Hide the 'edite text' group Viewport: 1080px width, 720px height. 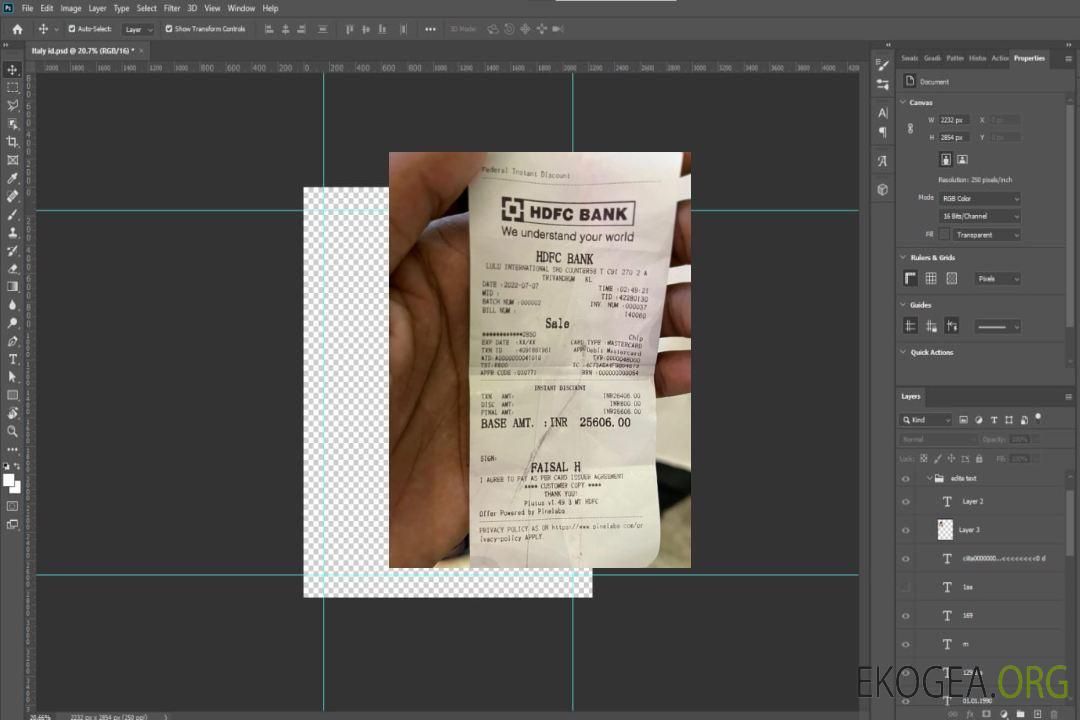tap(906, 479)
